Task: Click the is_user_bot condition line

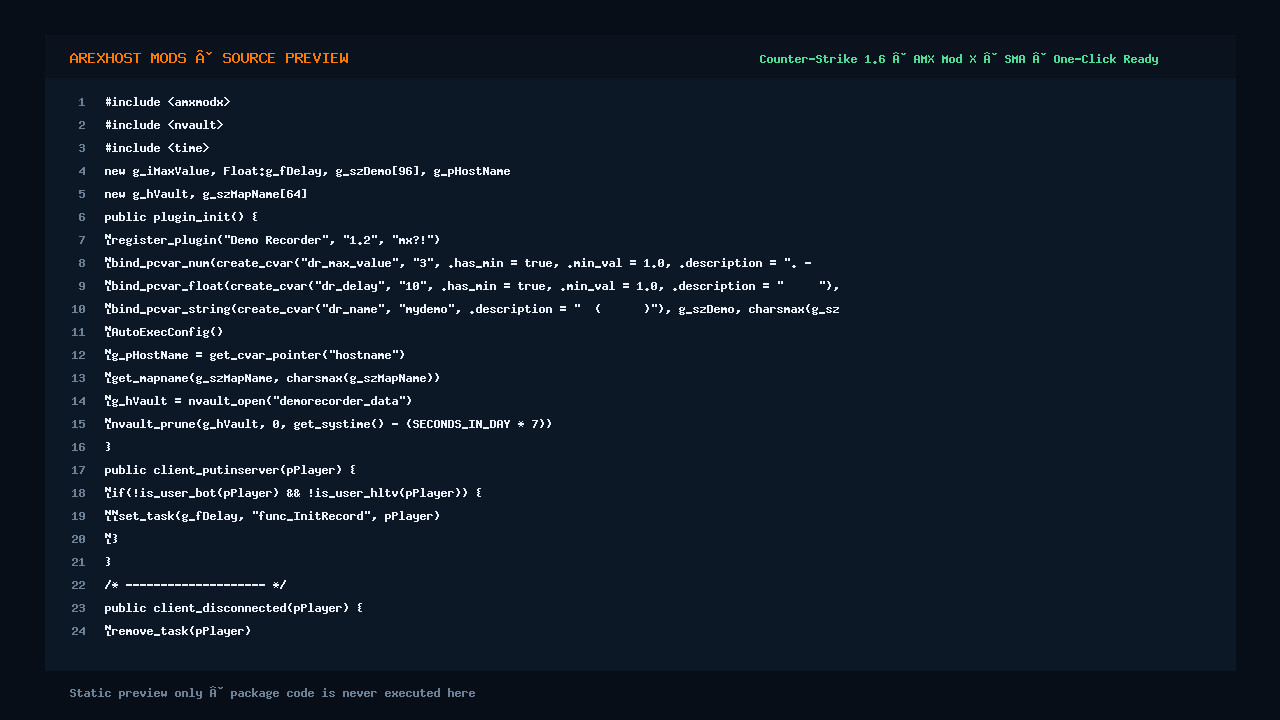Action: pyautogui.click(x=293, y=493)
